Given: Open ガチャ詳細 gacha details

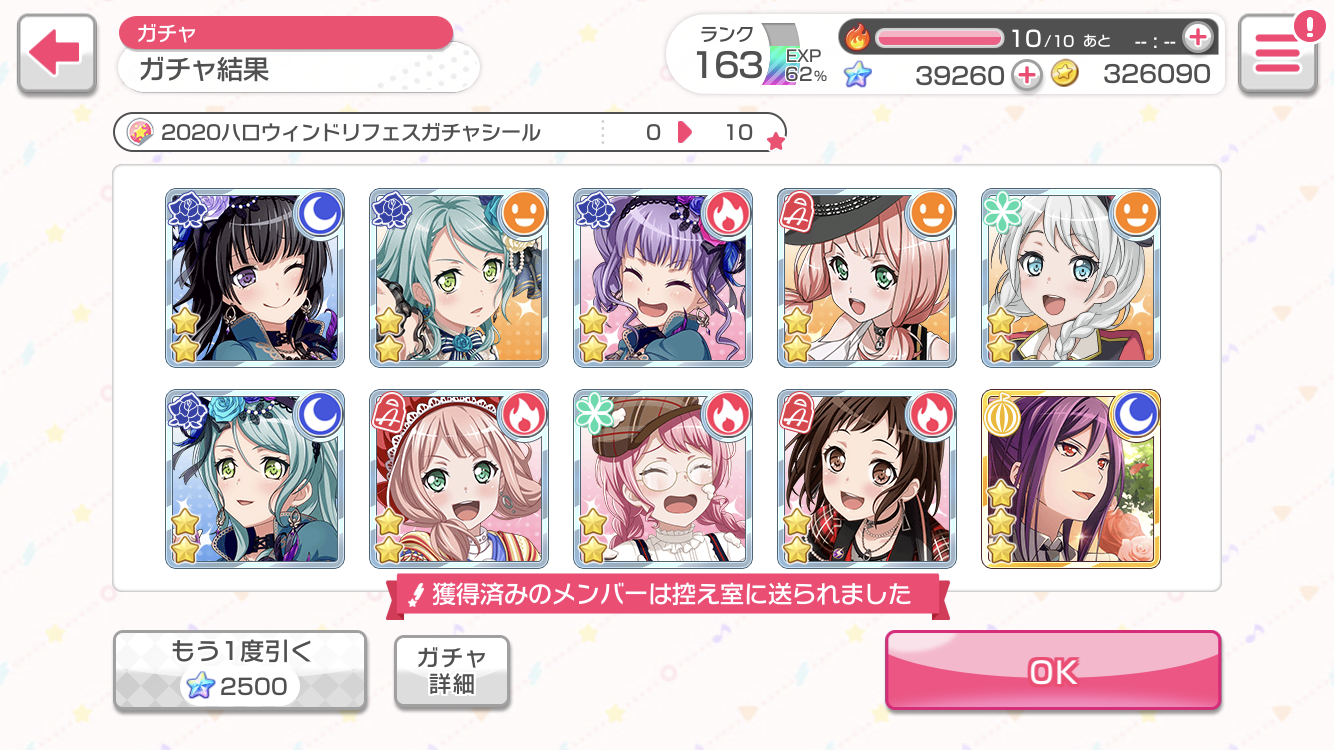Looking at the screenshot, I should 452,671.
